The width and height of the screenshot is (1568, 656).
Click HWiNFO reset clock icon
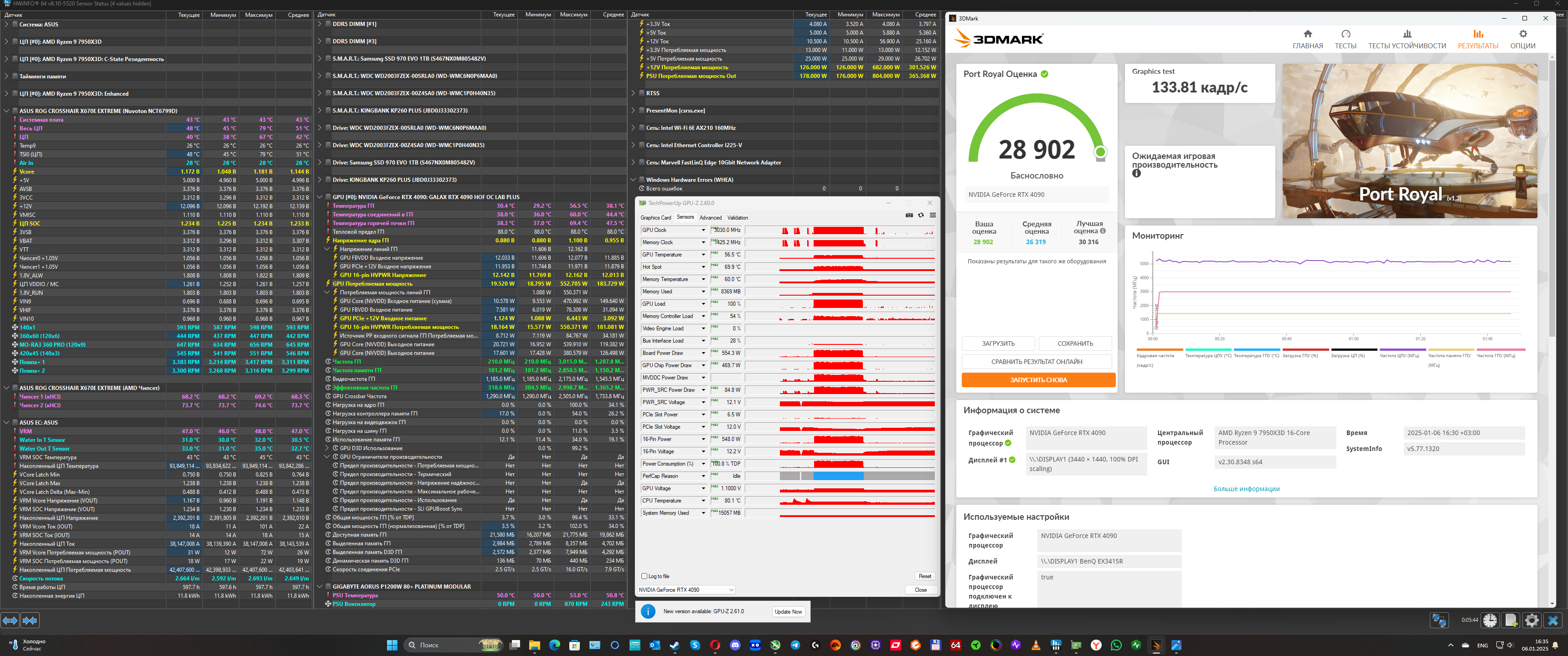click(1490, 620)
